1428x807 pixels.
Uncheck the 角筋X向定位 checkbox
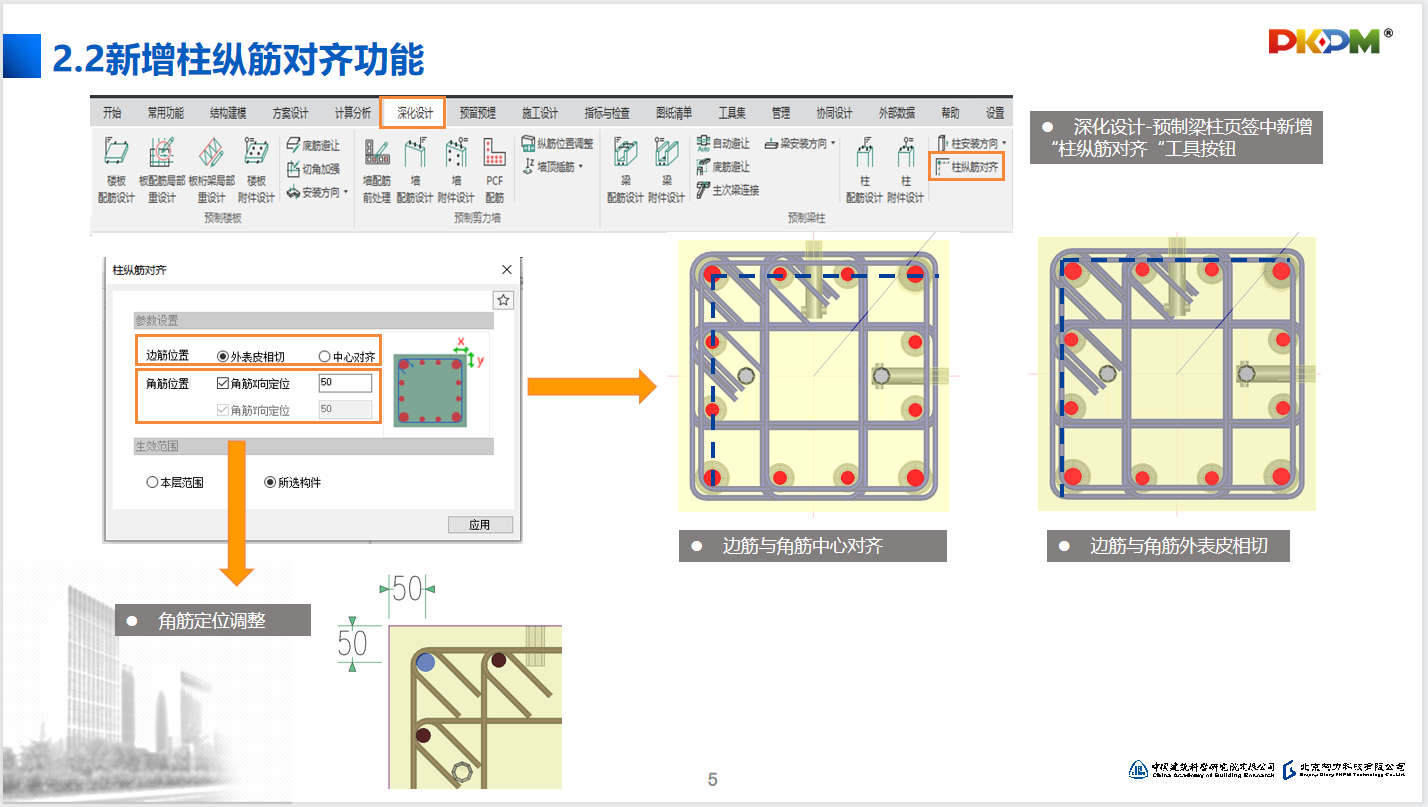pyautogui.click(x=223, y=383)
